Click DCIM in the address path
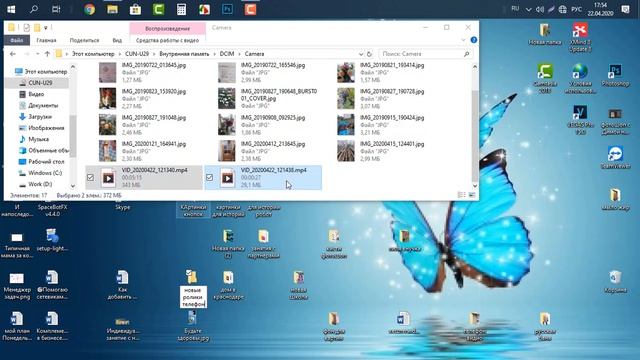The image size is (640, 360). click(227, 54)
